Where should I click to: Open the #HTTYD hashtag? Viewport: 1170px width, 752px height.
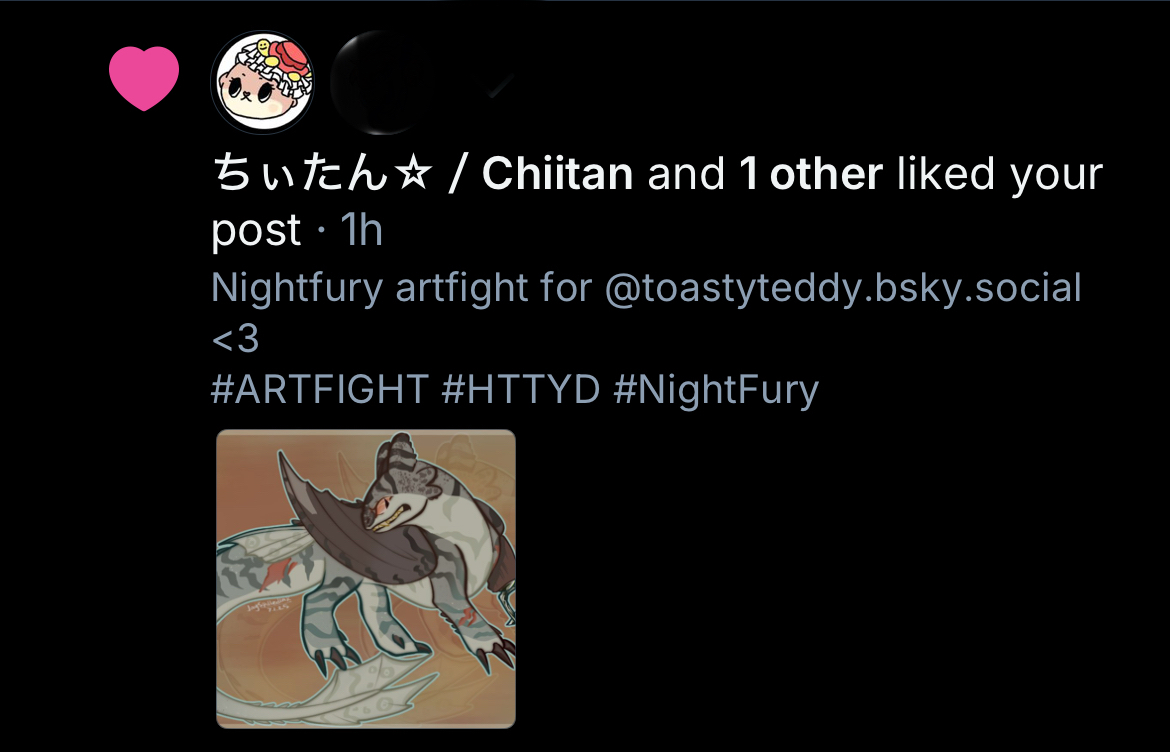pyautogui.click(x=521, y=389)
